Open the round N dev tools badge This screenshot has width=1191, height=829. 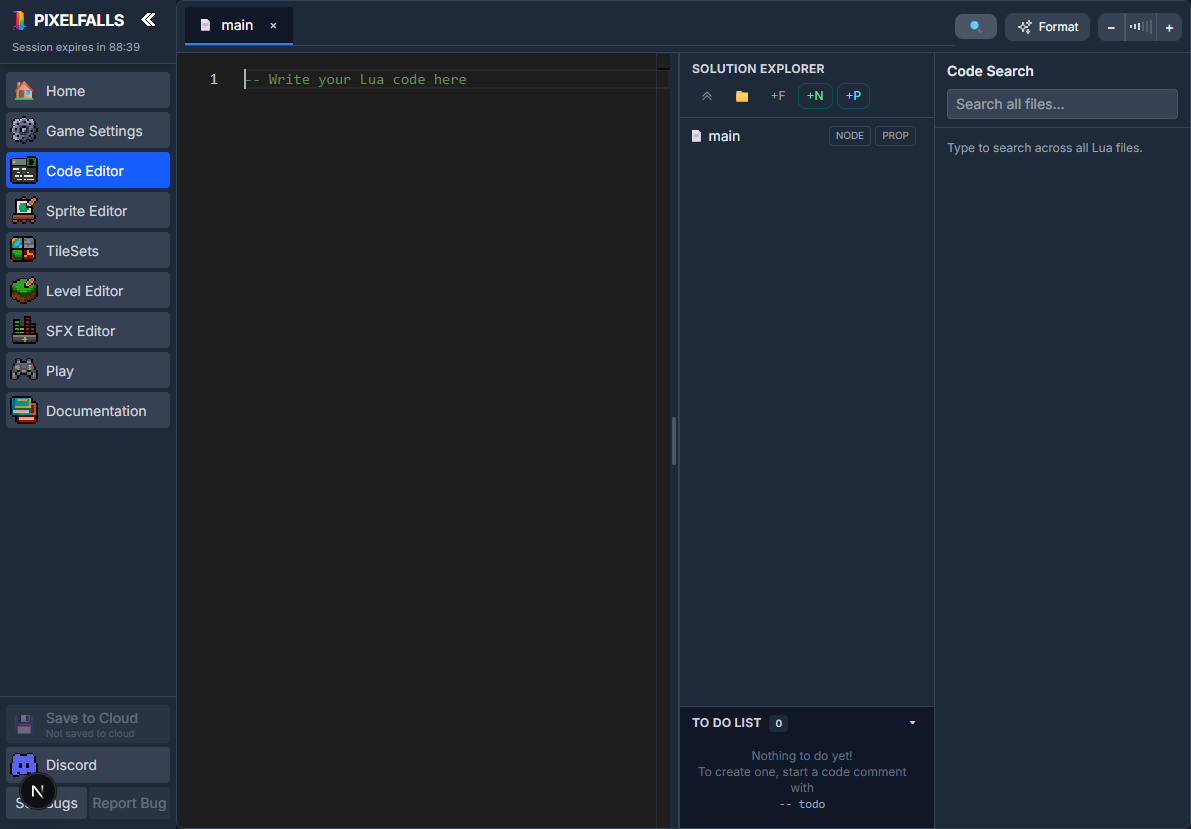[x=37, y=791]
